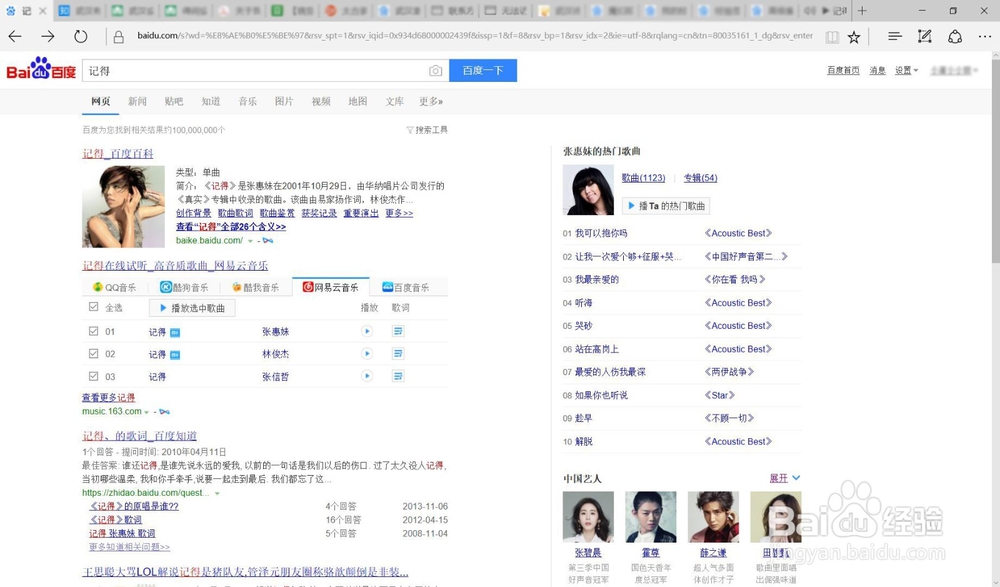Open 搜索工具 filter

[x=427, y=130]
